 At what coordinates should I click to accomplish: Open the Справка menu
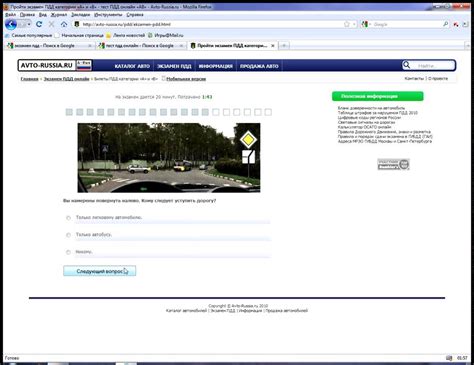click(135, 15)
